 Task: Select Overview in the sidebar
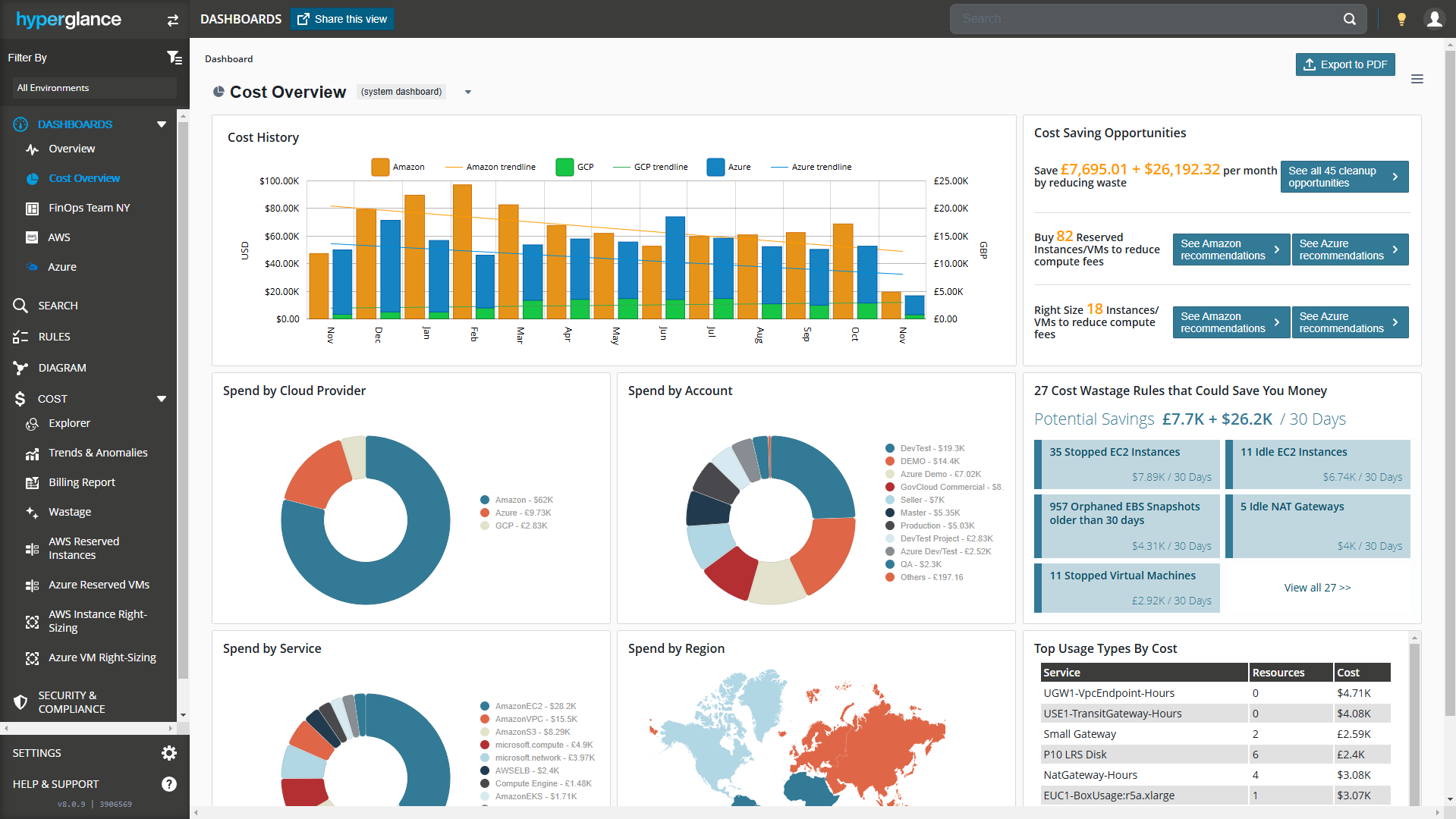point(71,149)
